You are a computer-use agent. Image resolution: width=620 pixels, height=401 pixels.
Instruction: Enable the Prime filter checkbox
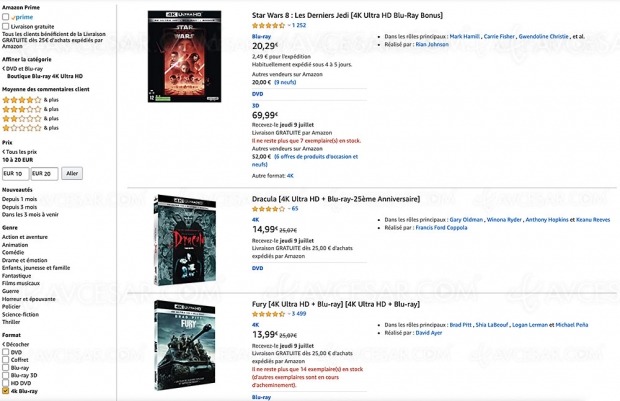click(x=6, y=15)
